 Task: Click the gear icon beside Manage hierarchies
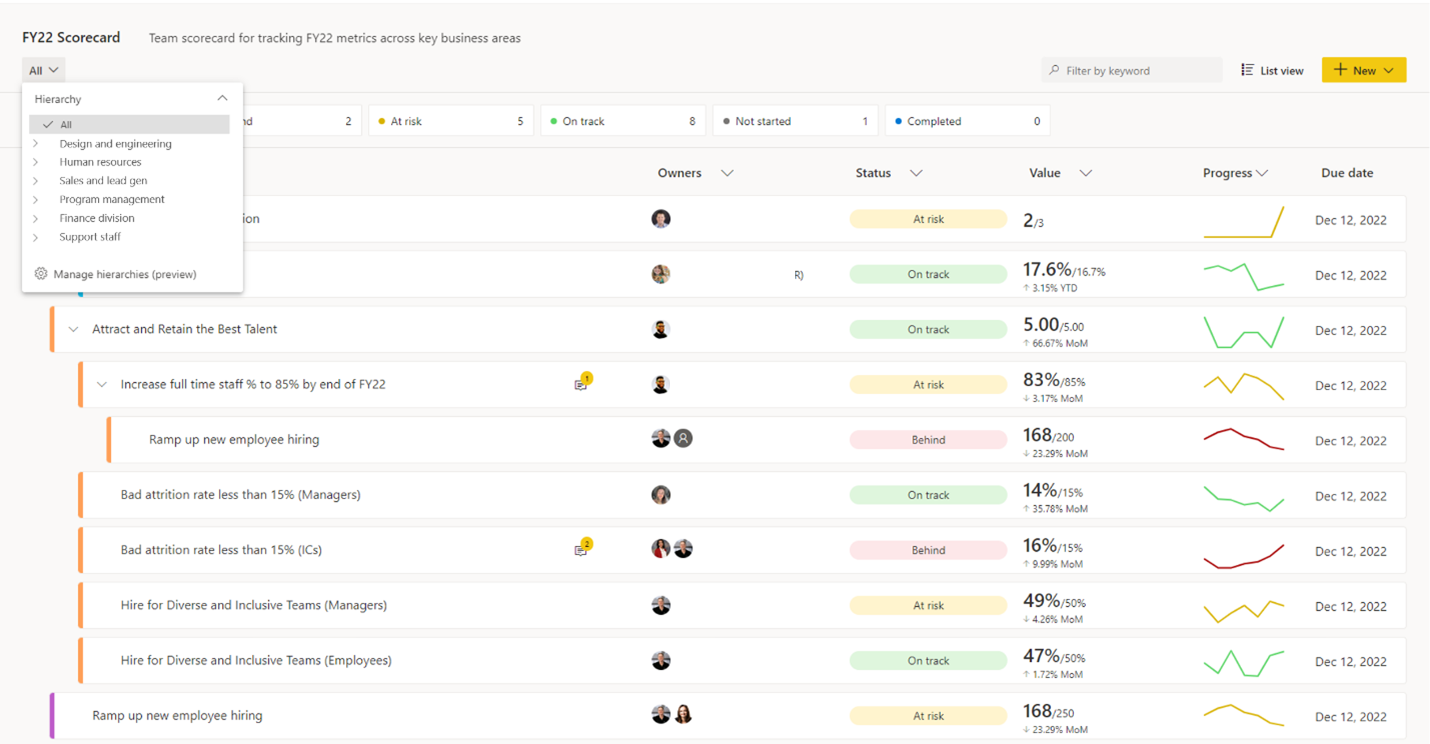coord(41,274)
